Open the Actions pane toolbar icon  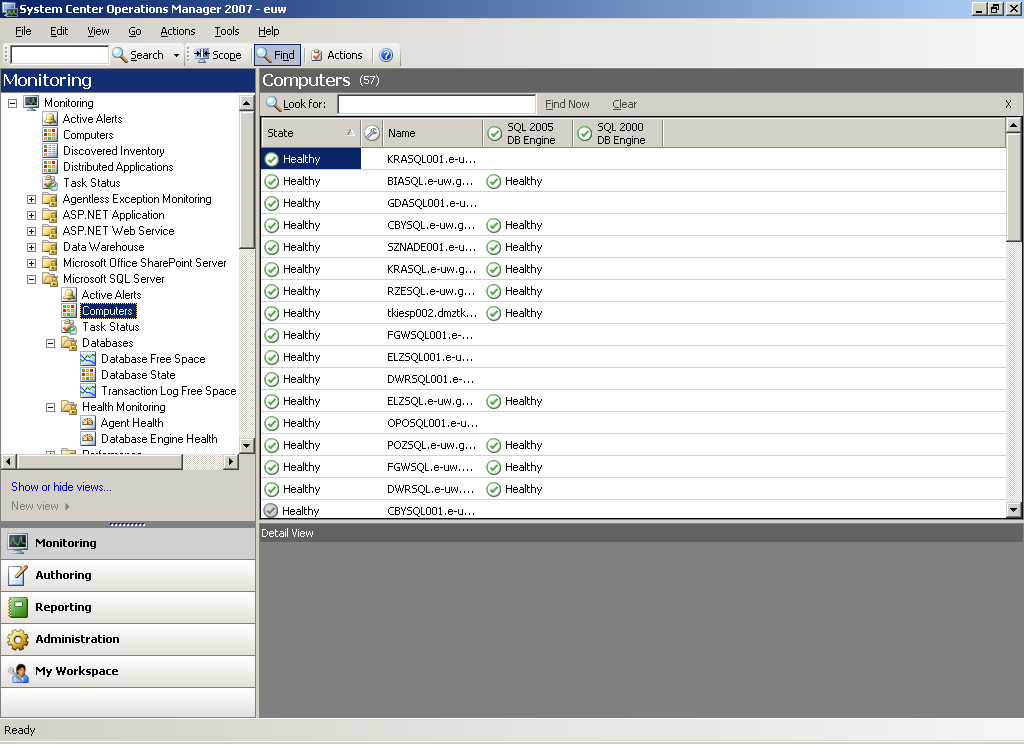pyautogui.click(x=317, y=55)
